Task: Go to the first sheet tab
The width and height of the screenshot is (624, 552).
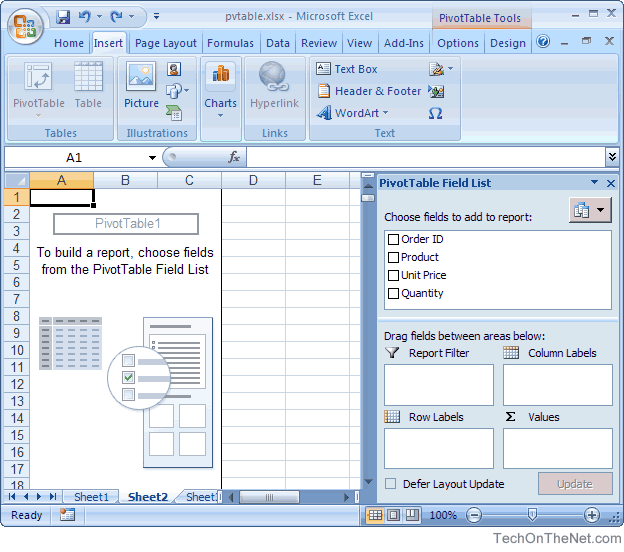Action: tap(12, 497)
